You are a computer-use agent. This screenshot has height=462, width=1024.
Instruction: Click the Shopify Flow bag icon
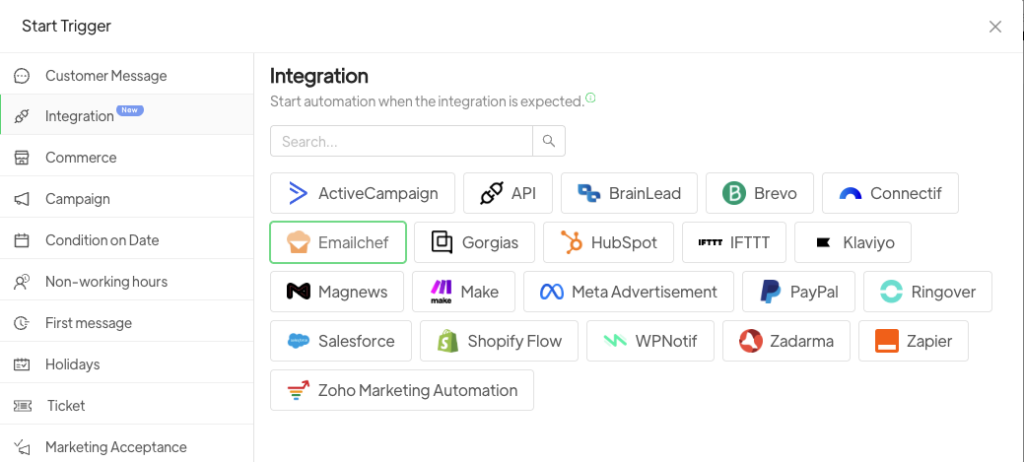448,341
